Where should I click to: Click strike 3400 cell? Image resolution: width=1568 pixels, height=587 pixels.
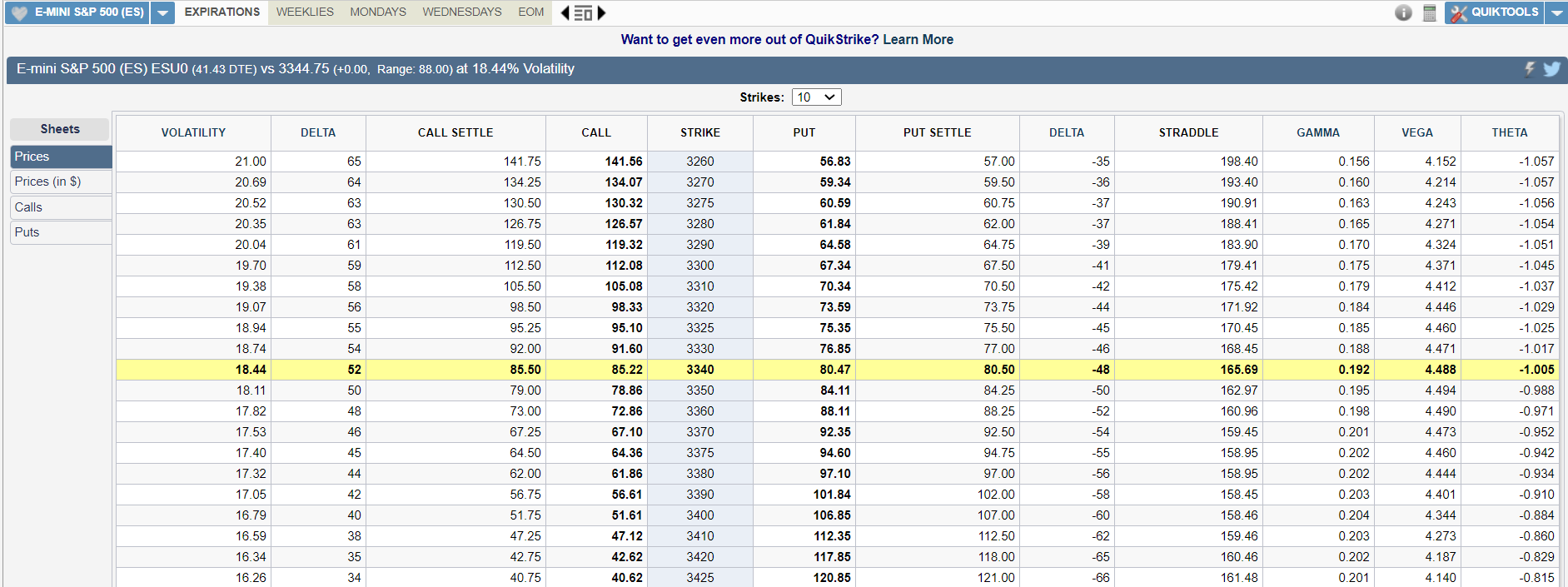700,515
